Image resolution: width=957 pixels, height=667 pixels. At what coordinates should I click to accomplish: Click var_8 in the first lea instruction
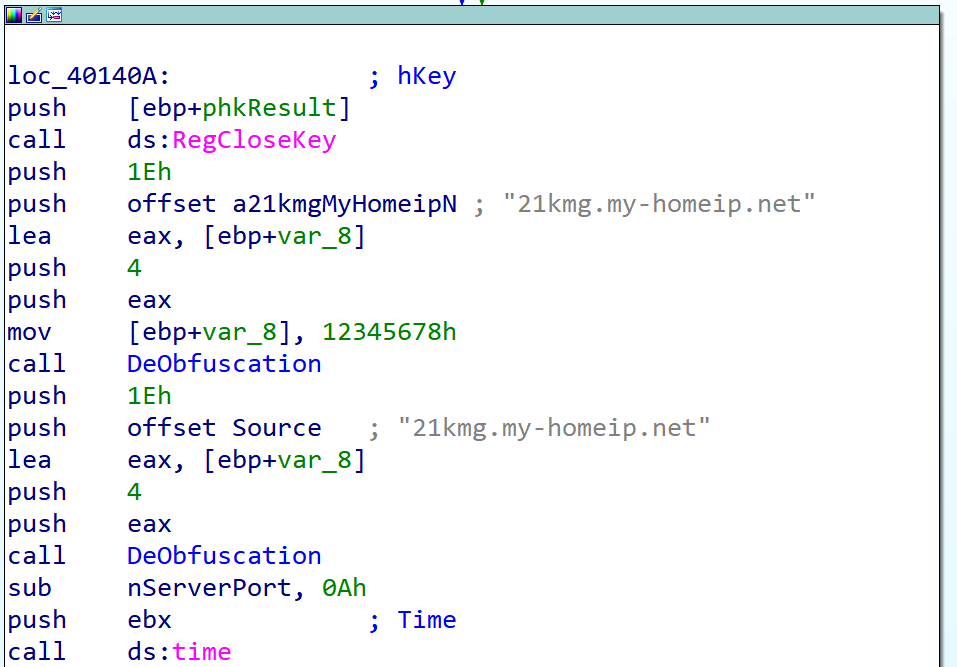(x=314, y=236)
